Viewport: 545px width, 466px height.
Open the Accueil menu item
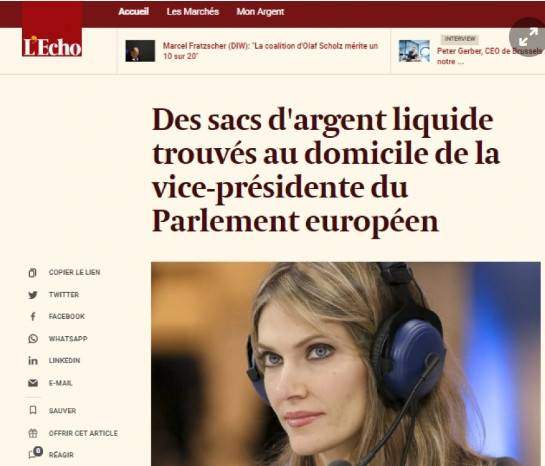133,11
